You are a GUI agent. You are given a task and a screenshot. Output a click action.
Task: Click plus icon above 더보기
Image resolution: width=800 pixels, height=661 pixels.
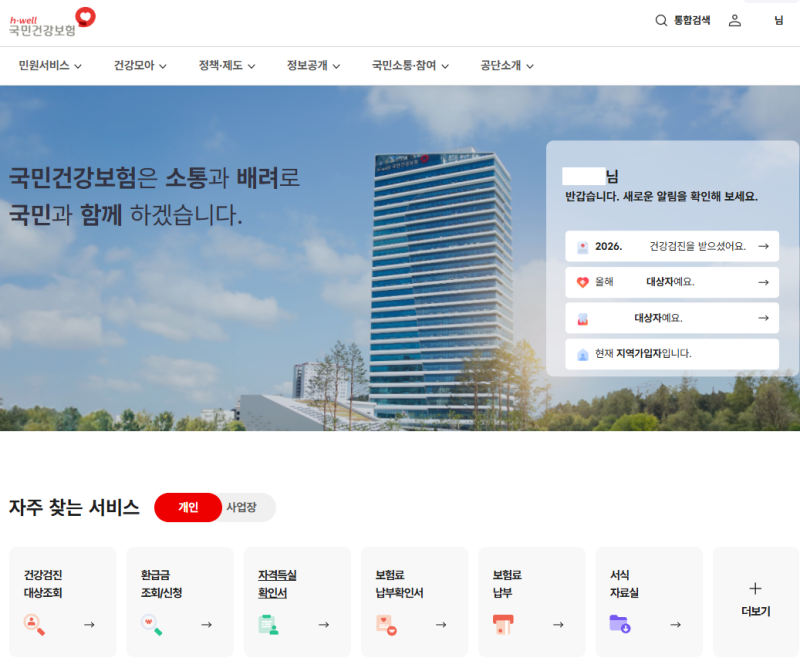[756, 589]
